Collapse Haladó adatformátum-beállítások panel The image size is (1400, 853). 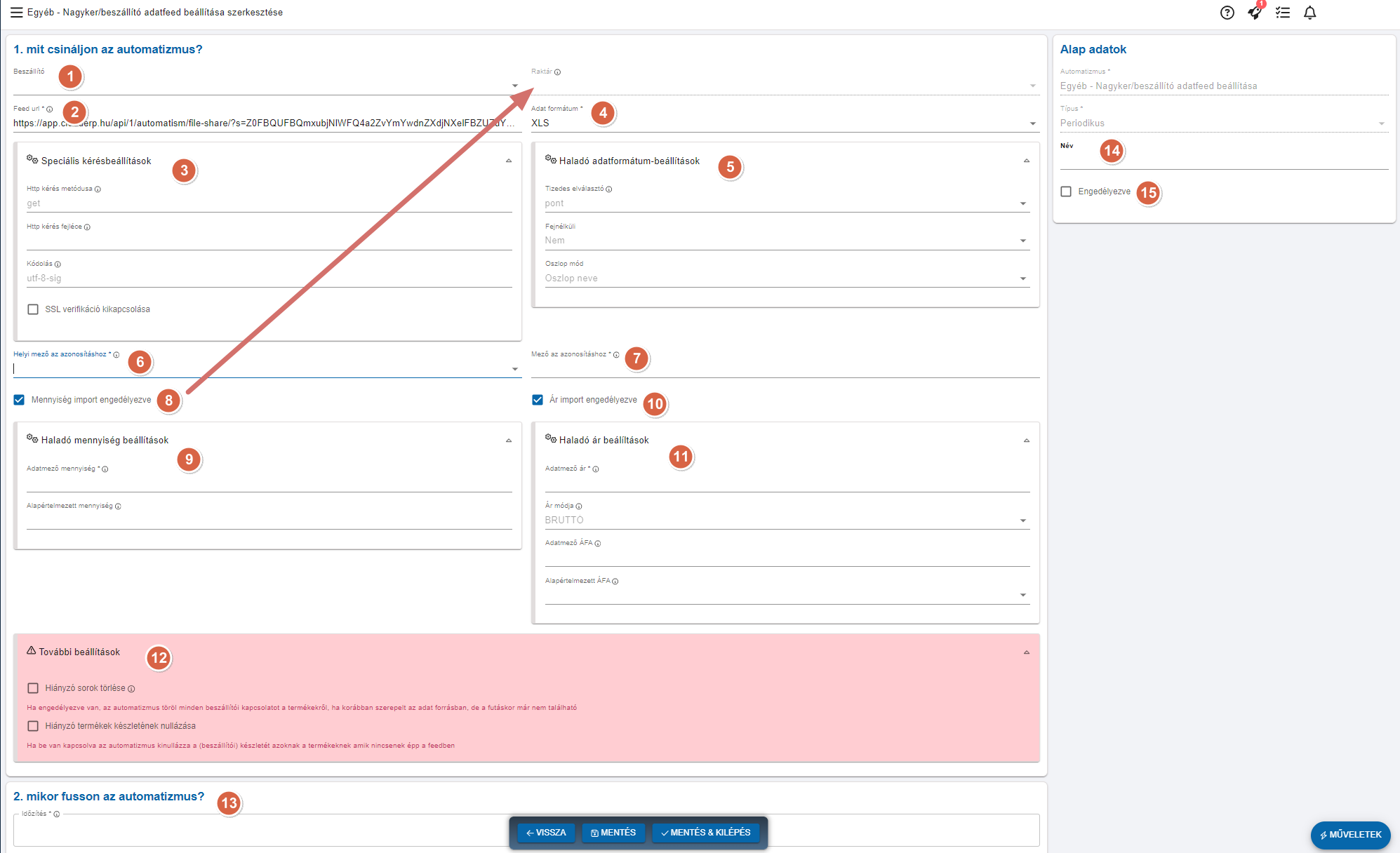click(1027, 161)
